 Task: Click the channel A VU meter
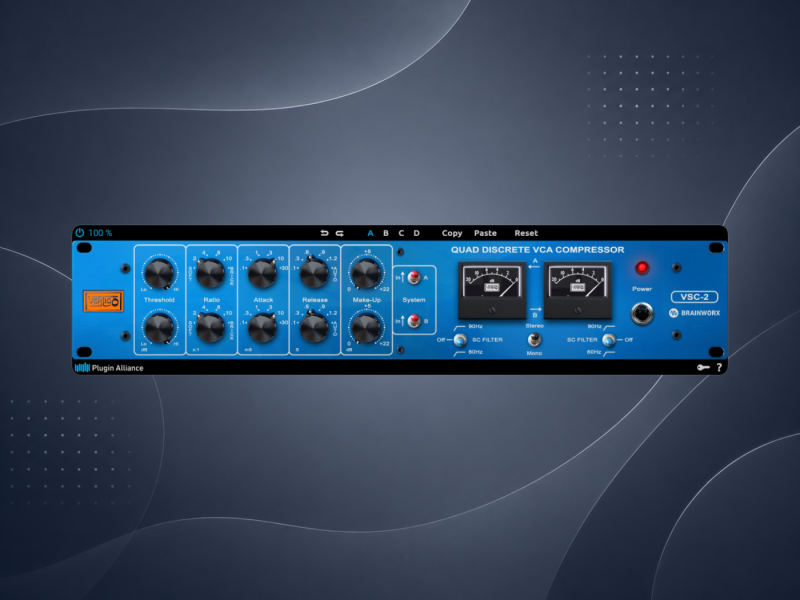coord(492,290)
